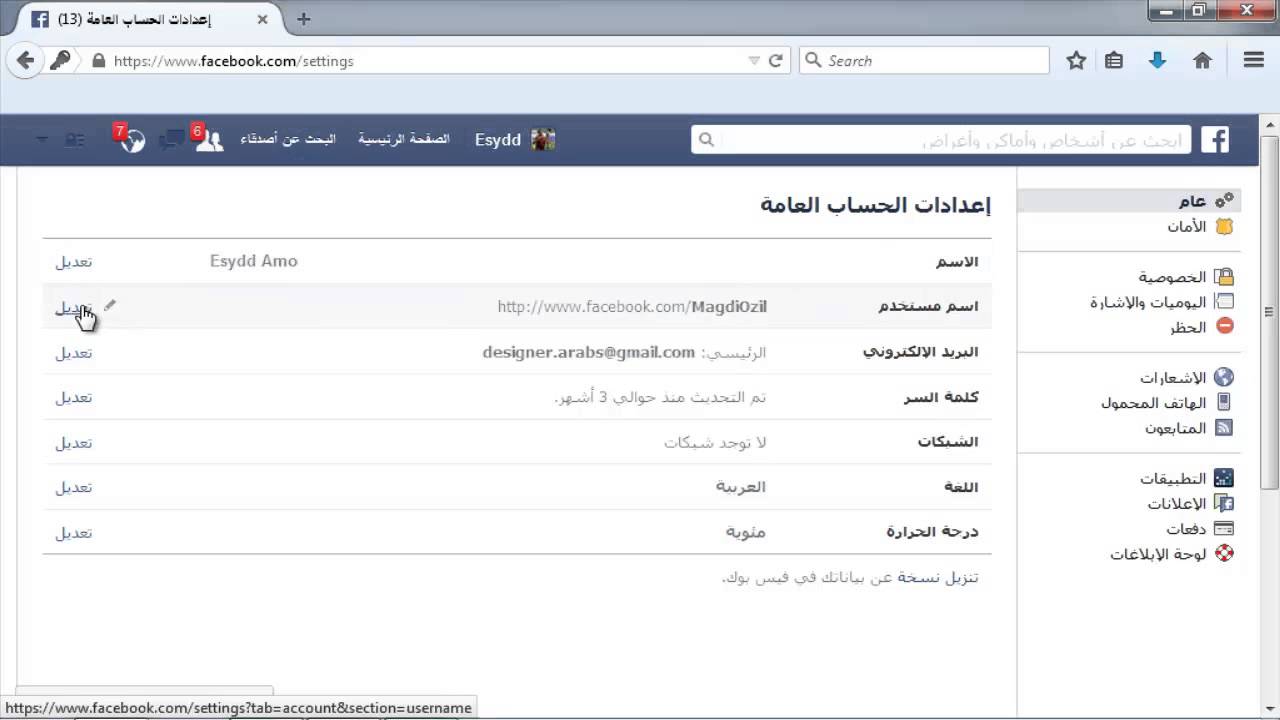Click the browser Search input box
Viewport: 1280px width, 720px height.
click(924, 61)
